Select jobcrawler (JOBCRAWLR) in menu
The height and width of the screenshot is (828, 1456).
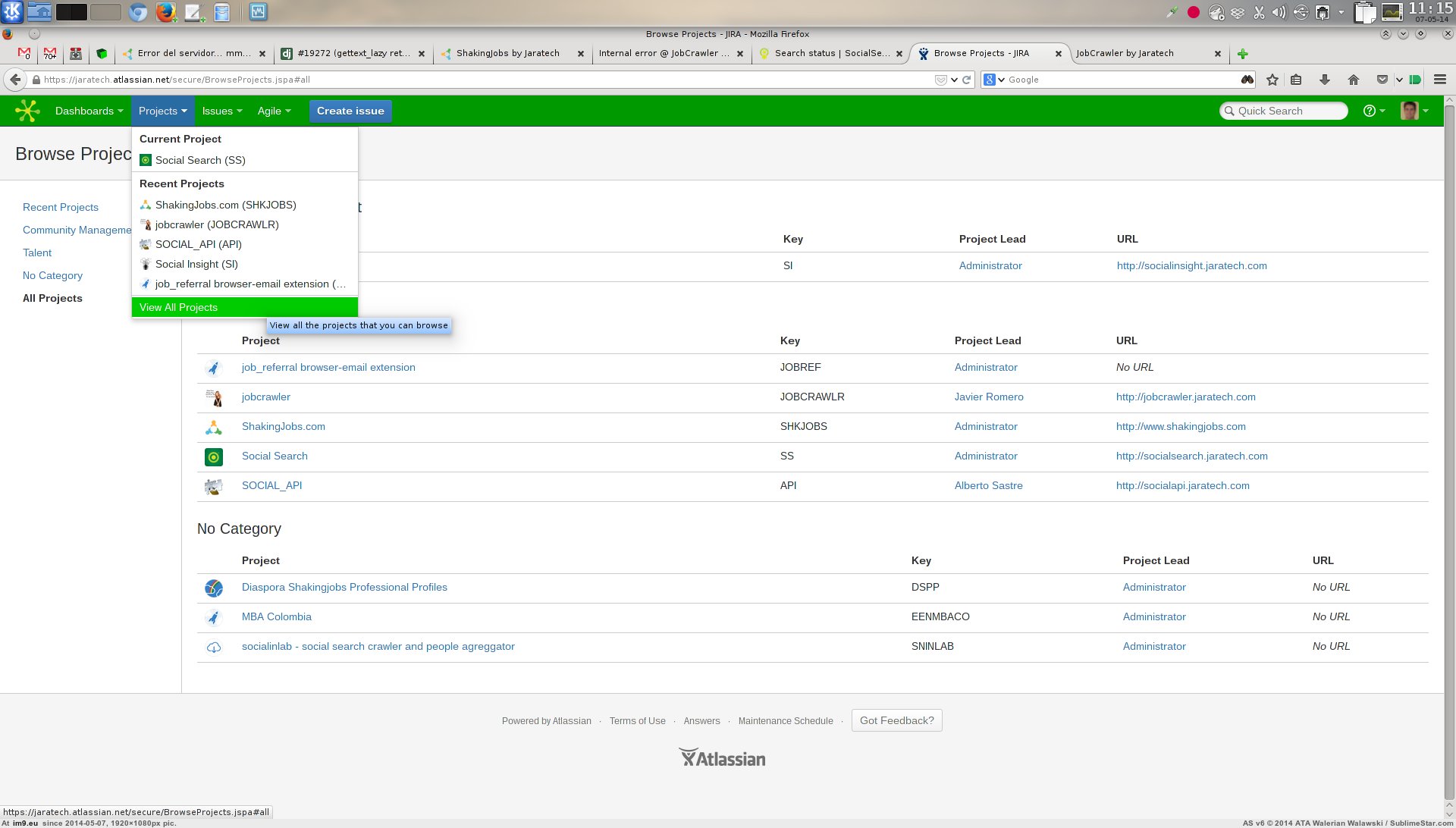tap(244, 224)
